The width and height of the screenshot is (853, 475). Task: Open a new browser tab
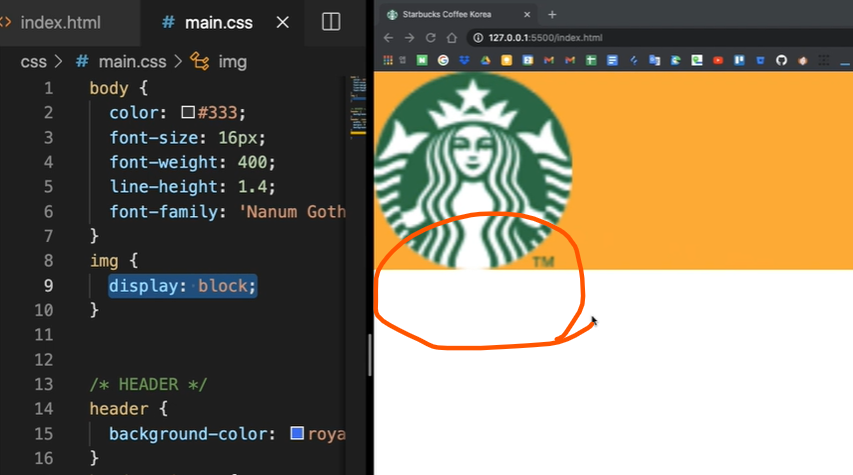pyautogui.click(x=552, y=15)
